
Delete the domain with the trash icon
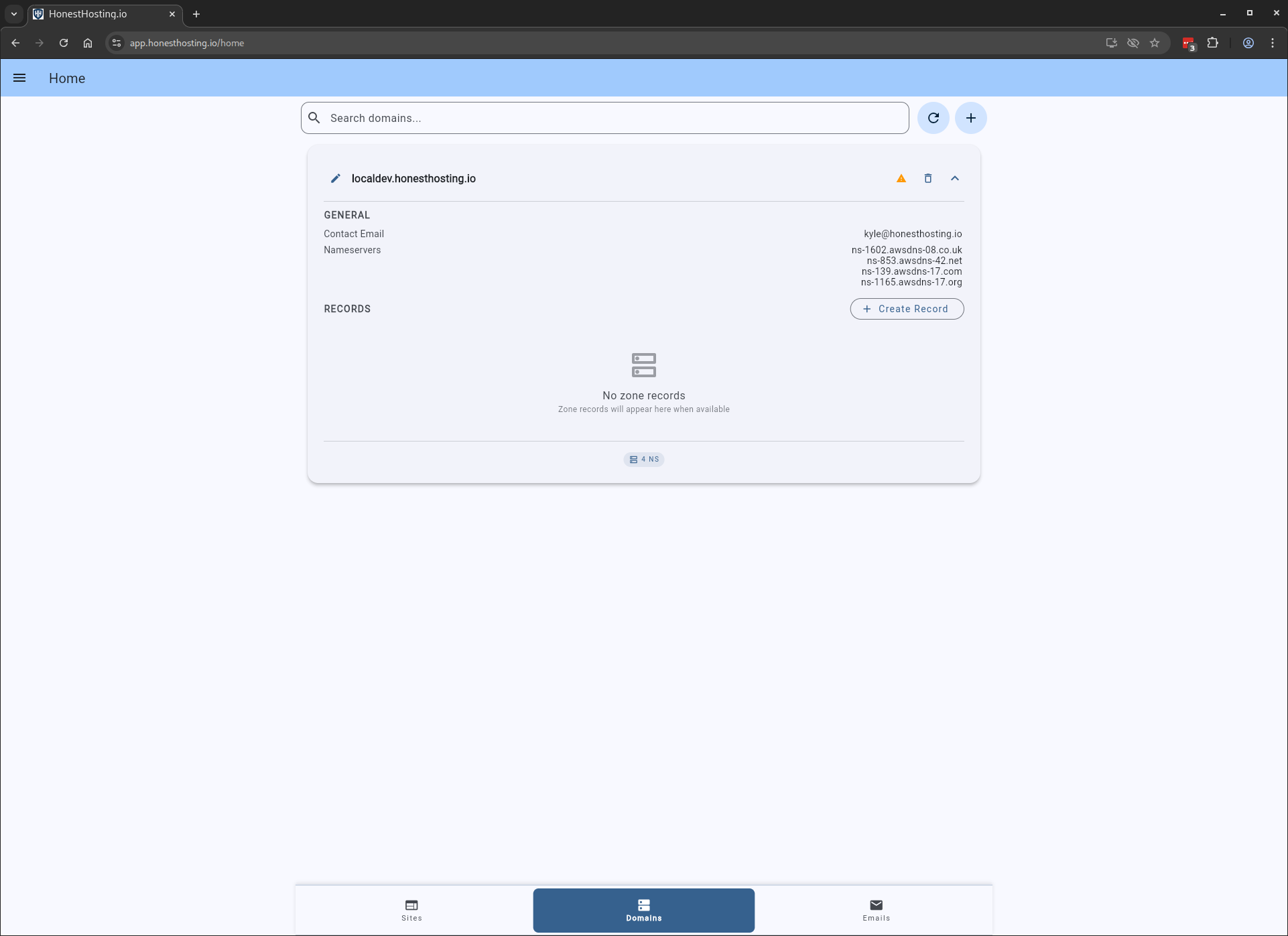[928, 178]
